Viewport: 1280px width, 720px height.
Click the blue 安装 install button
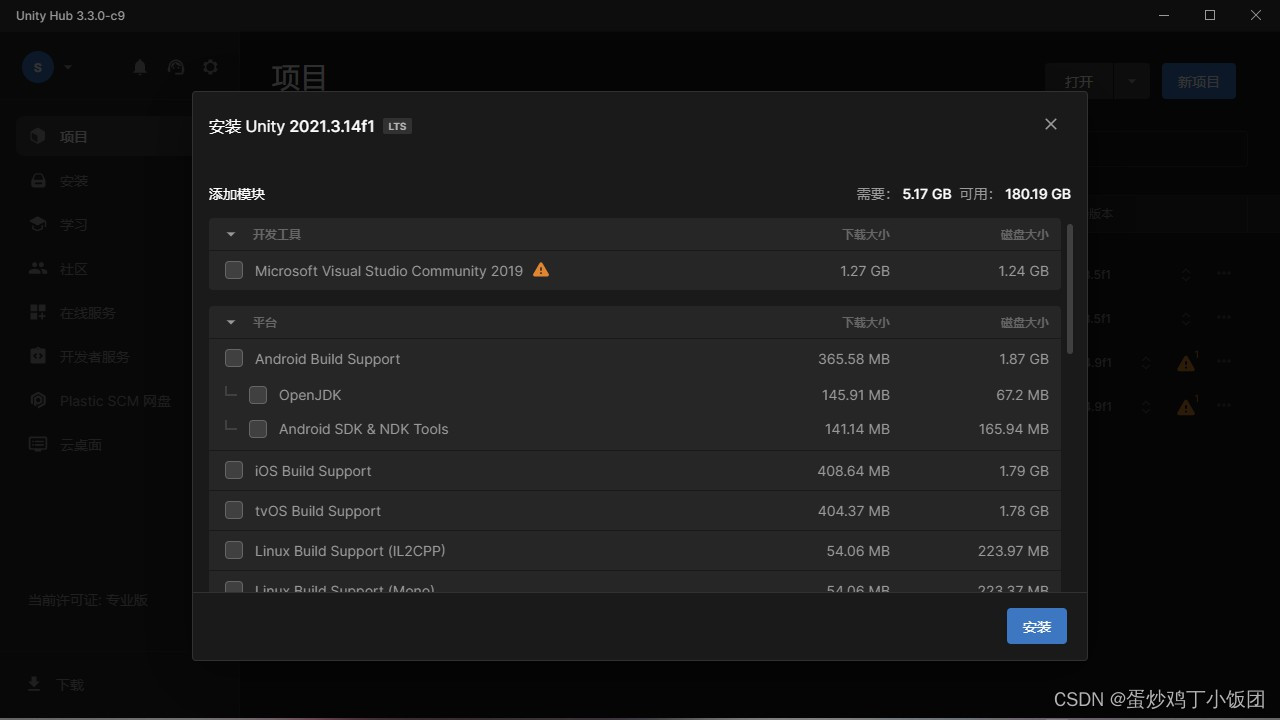pos(1037,626)
